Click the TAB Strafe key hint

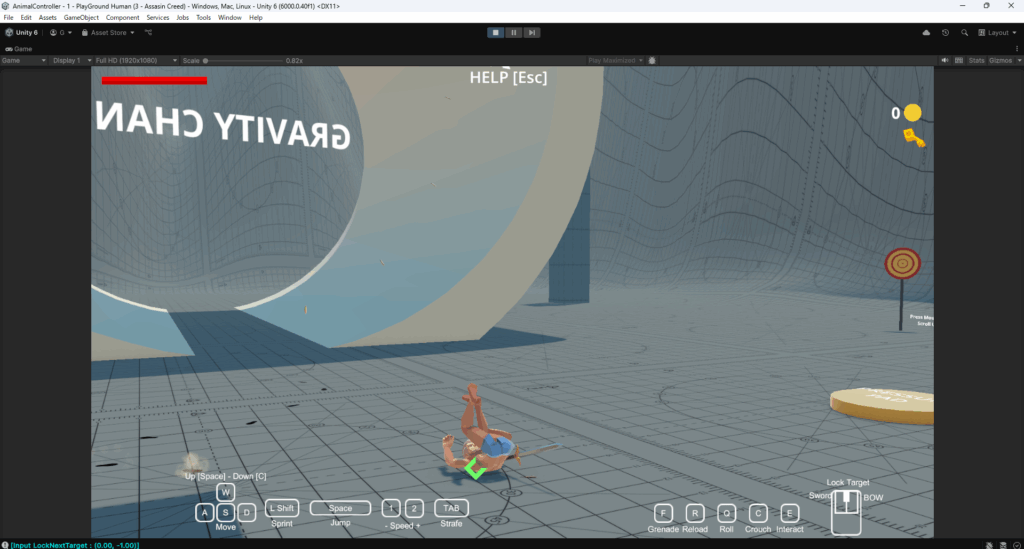[x=451, y=508]
